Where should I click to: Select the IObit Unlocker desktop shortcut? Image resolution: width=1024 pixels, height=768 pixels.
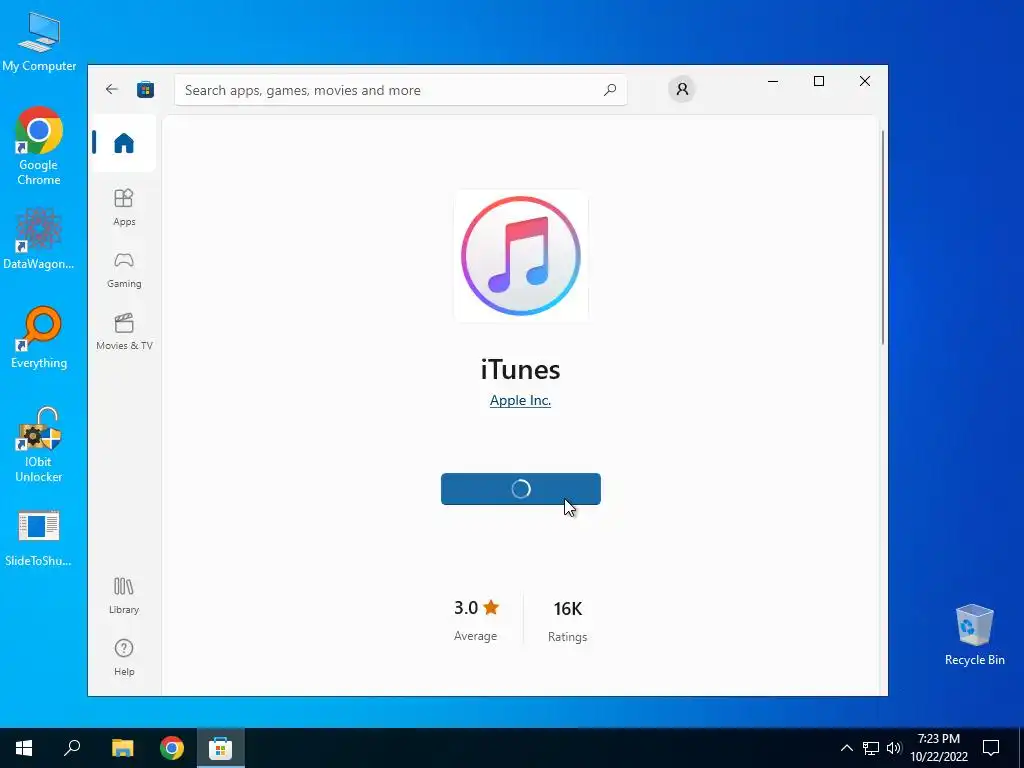(39, 445)
